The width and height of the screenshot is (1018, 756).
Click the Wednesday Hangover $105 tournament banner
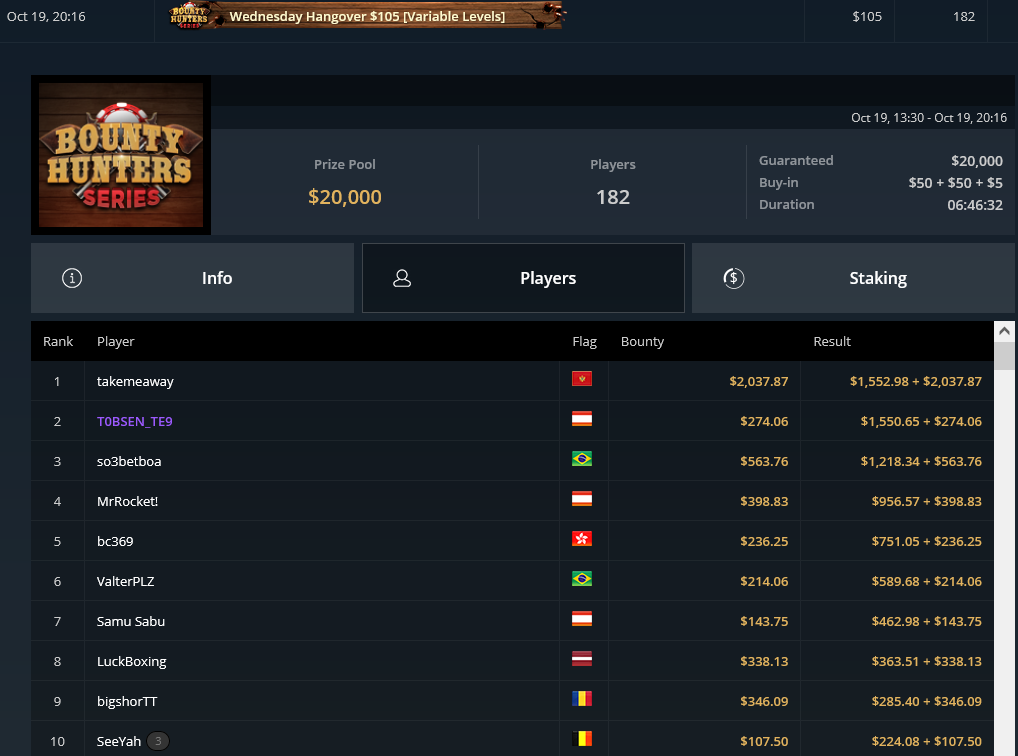365,16
